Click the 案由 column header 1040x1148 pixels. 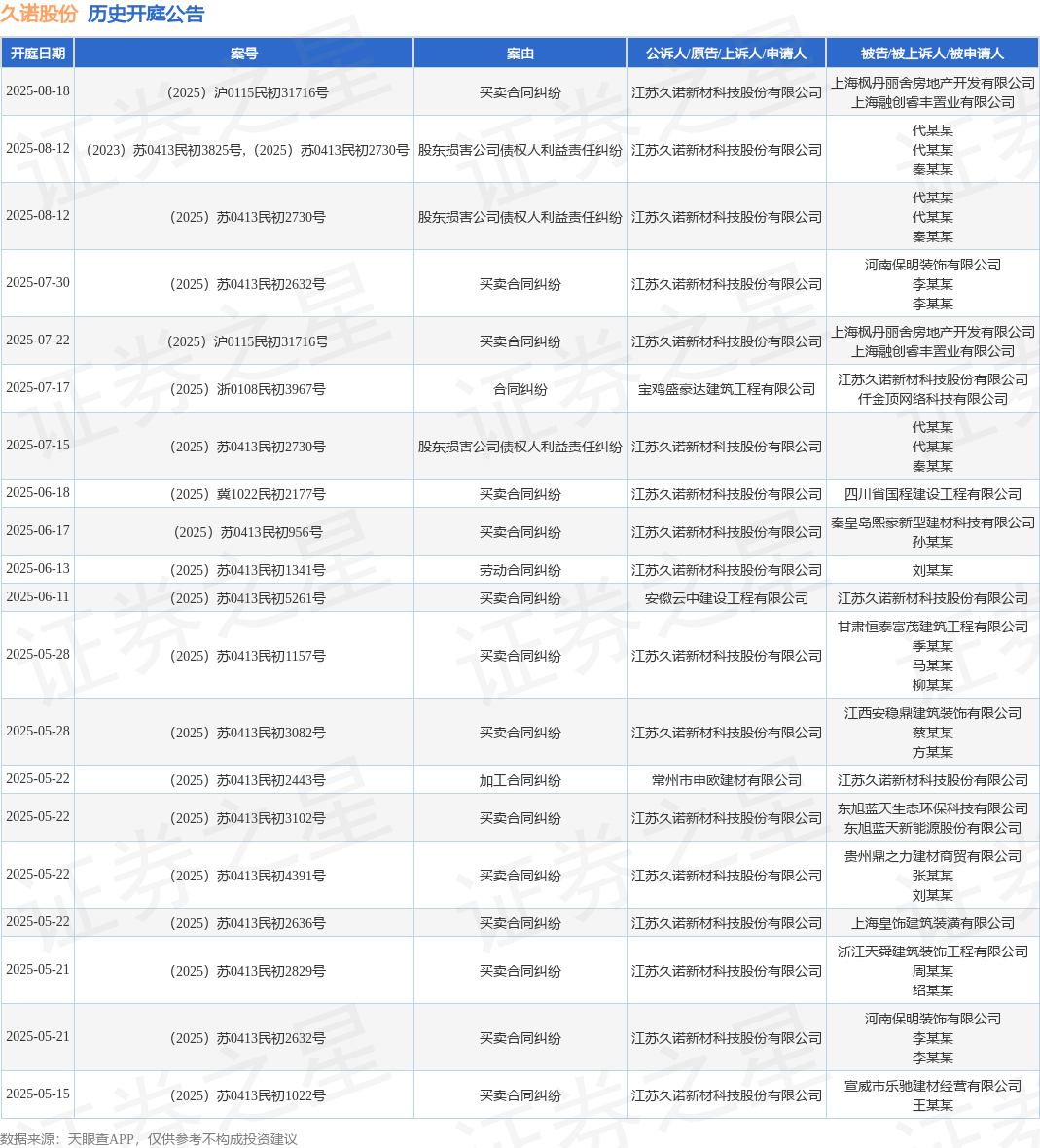tap(520, 54)
